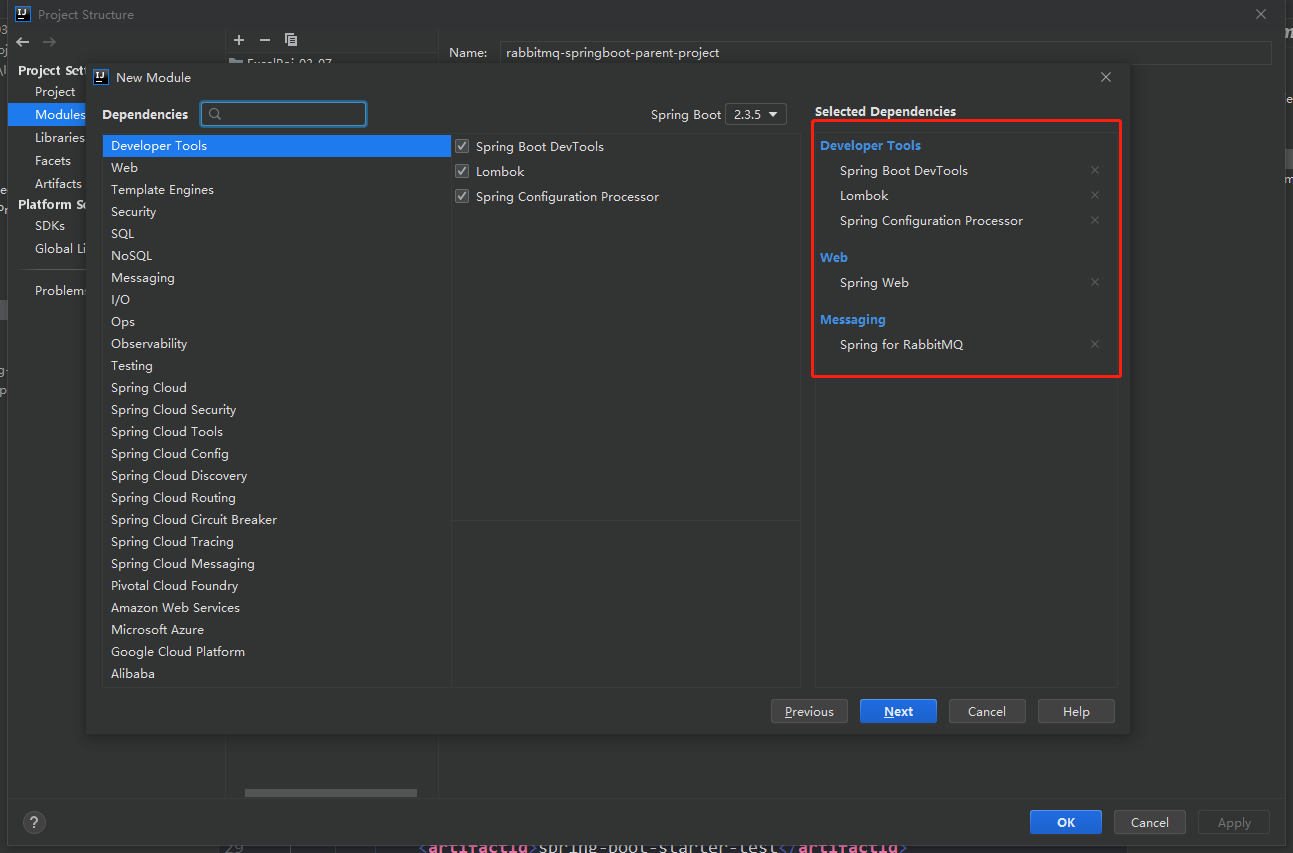Select the Alibaba category

[x=277, y=674]
